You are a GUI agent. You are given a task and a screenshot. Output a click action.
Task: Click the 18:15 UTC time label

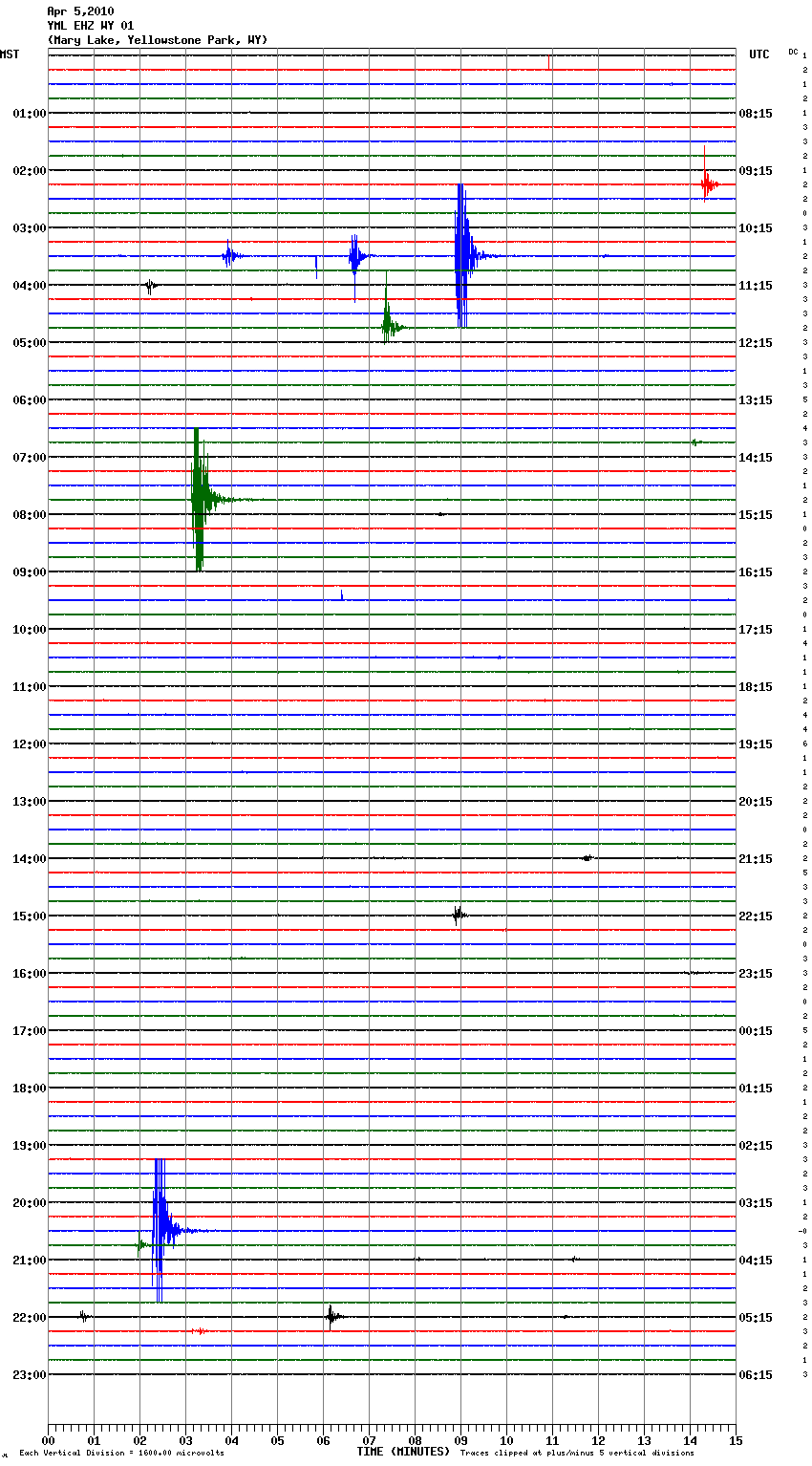tap(756, 687)
